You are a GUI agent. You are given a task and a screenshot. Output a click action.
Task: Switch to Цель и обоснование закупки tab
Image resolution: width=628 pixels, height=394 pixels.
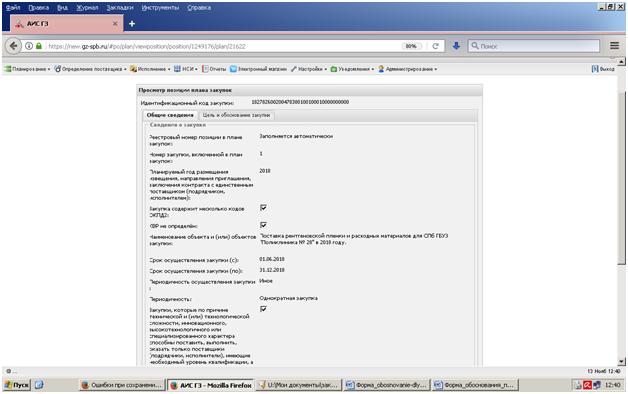point(236,115)
